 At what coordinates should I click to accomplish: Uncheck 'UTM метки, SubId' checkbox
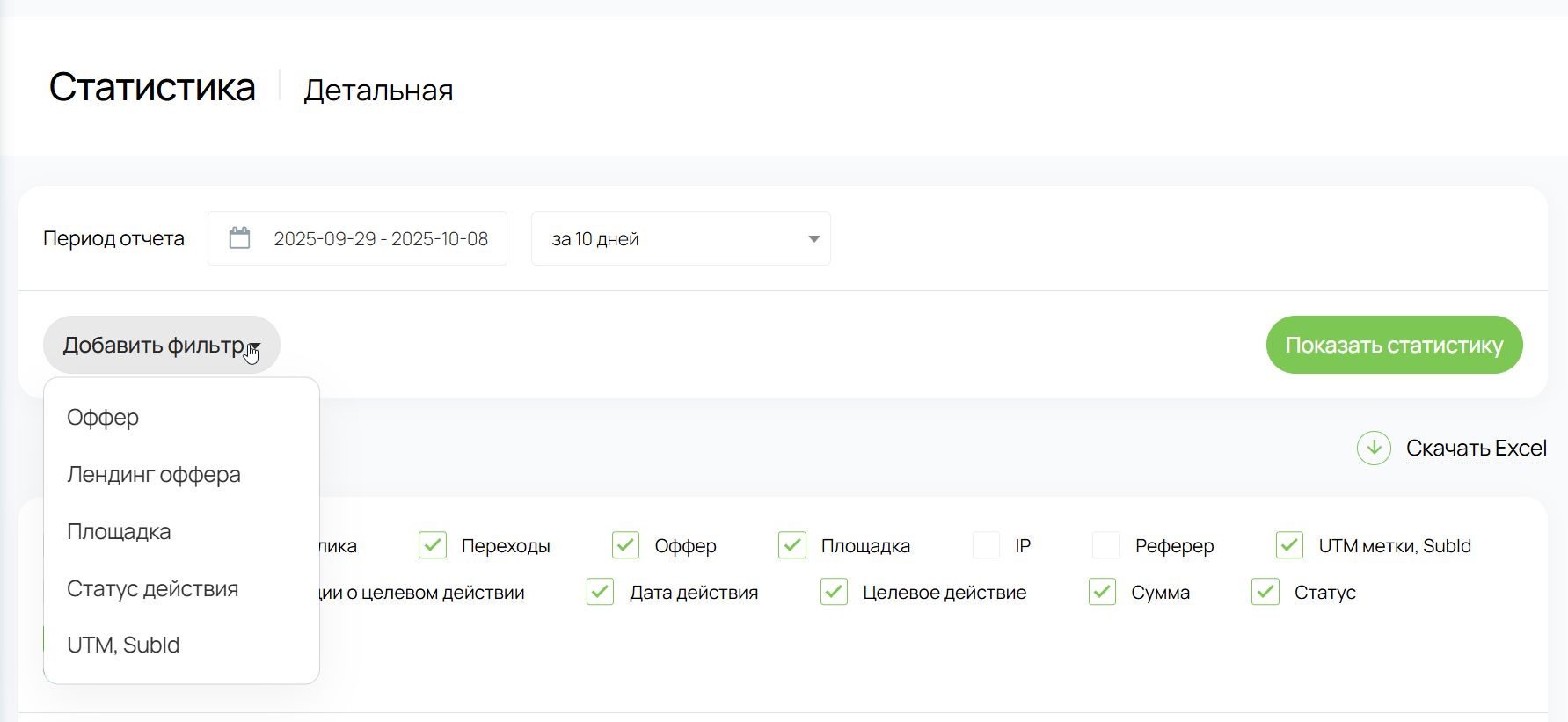point(1289,545)
